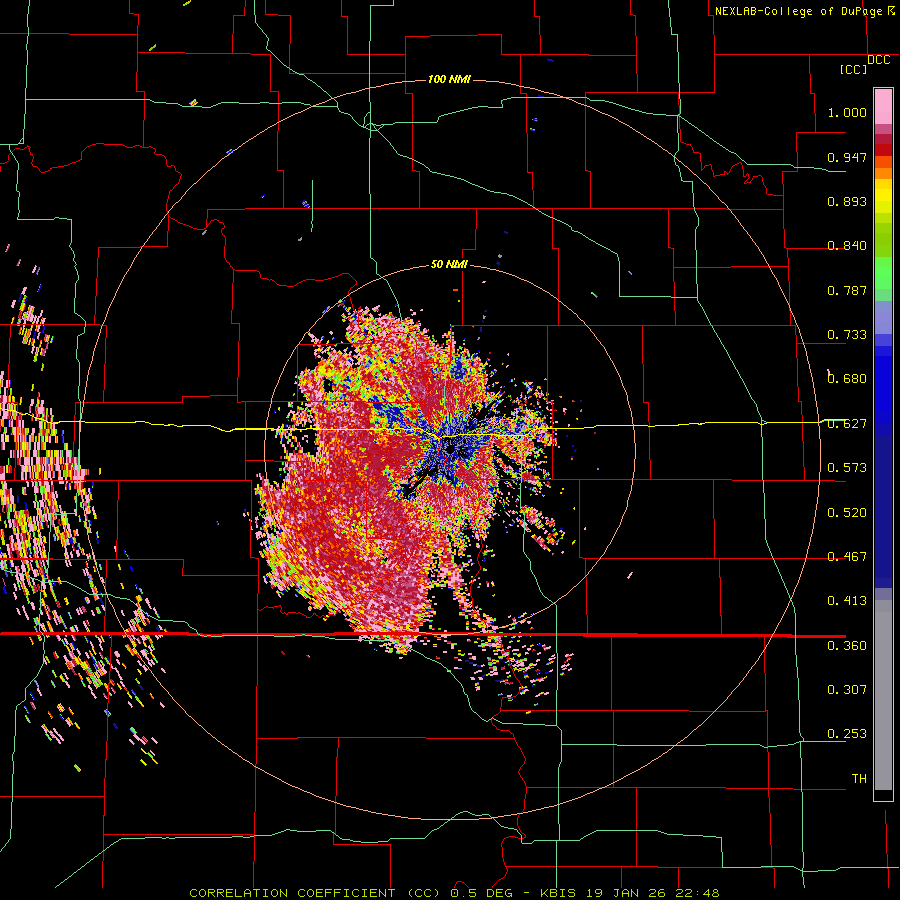This screenshot has width=900, height=900.
Task: Click the 100 NMI range ring label
Action: pyautogui.click(x=449, y=79)
